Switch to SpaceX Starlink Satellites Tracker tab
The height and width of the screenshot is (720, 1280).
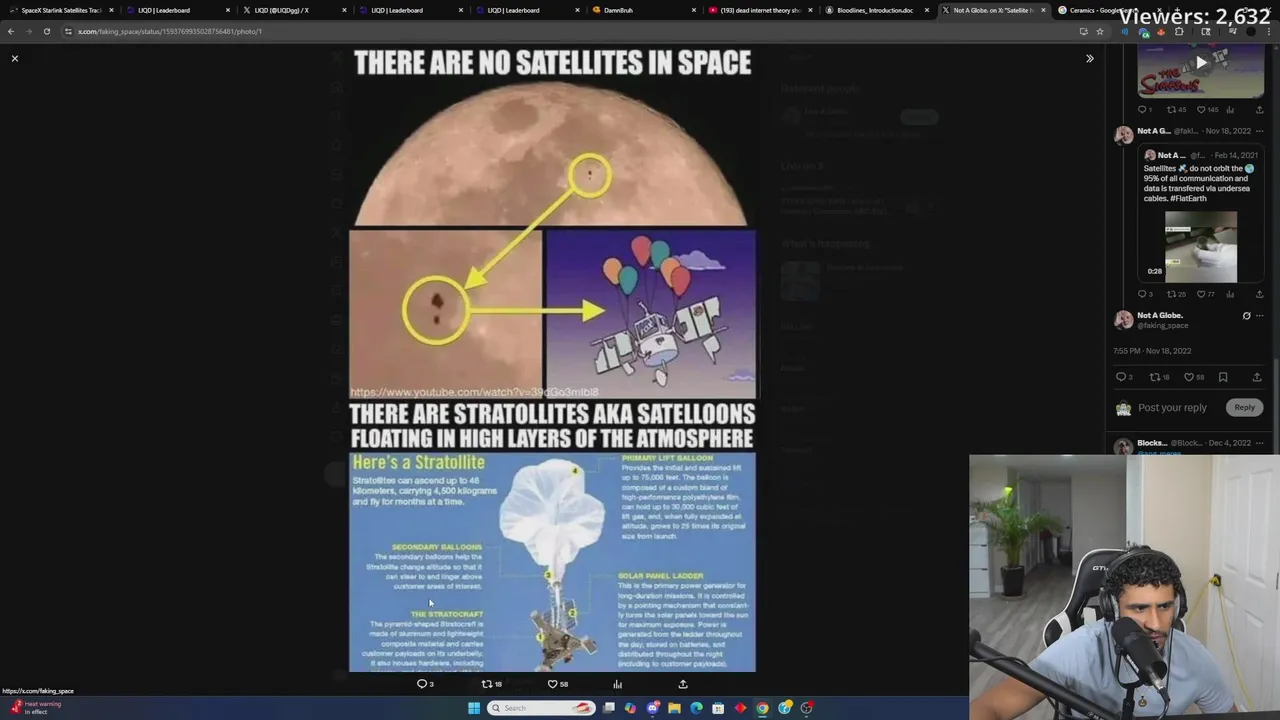pos(62,10)
